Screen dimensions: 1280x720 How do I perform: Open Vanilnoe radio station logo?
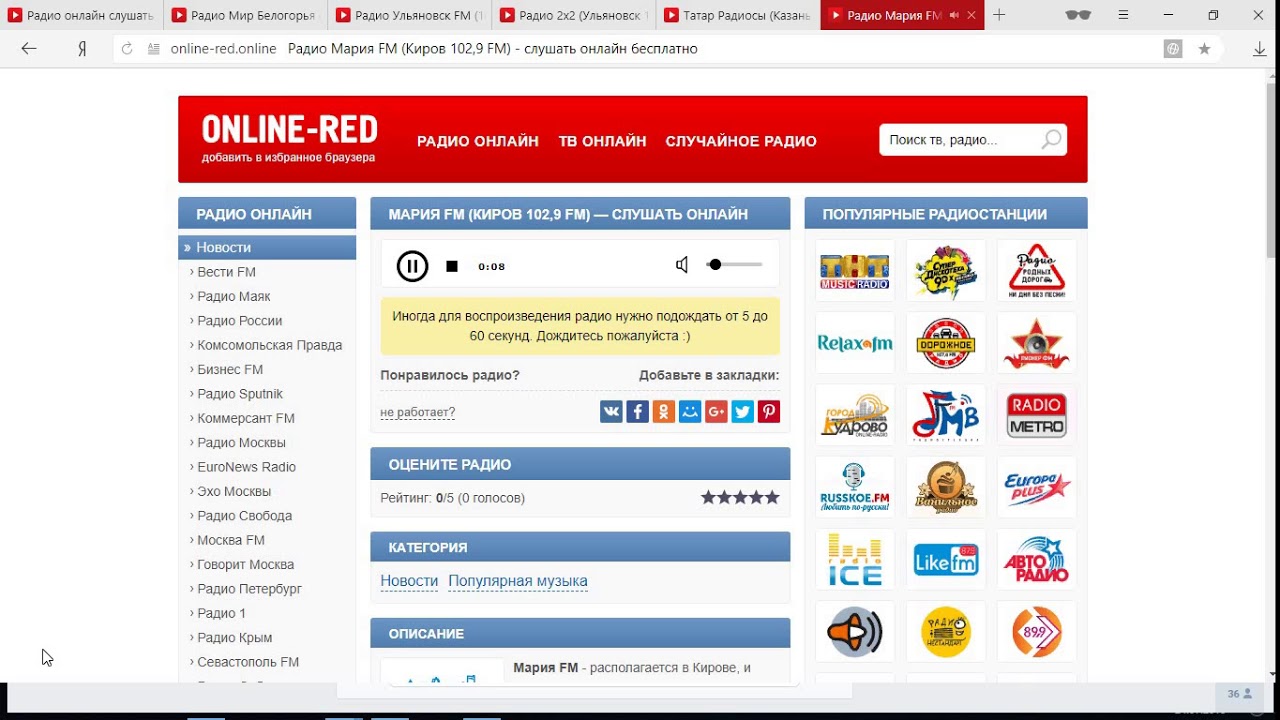tap(946, 487)
